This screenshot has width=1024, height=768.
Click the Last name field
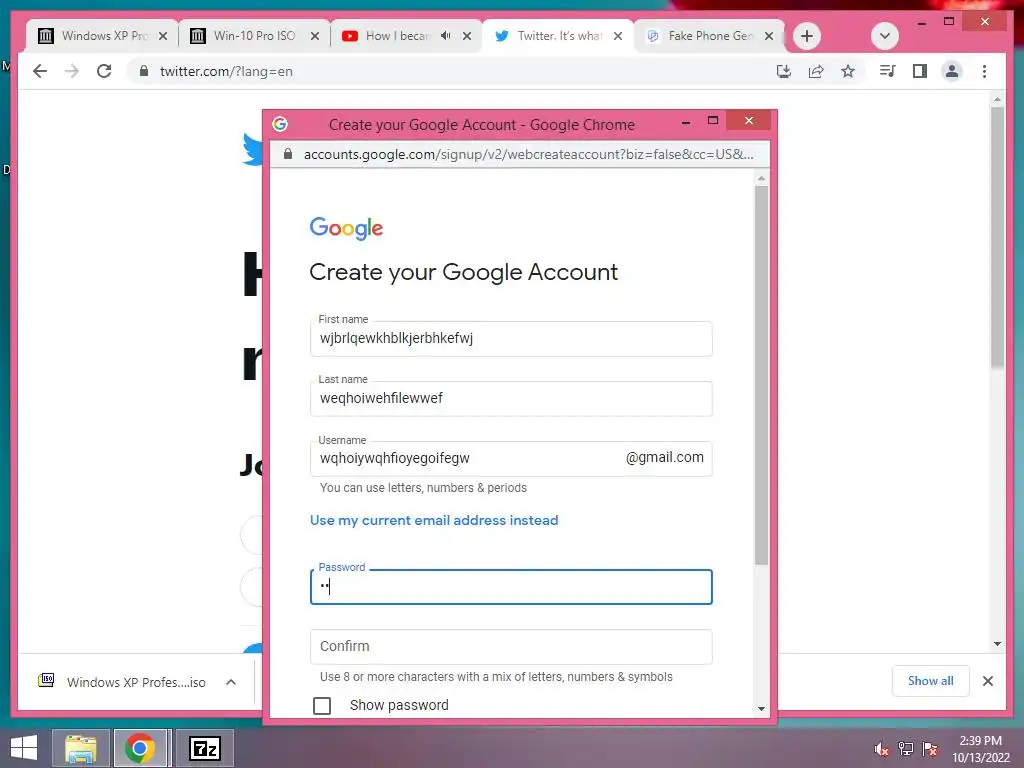511,398
